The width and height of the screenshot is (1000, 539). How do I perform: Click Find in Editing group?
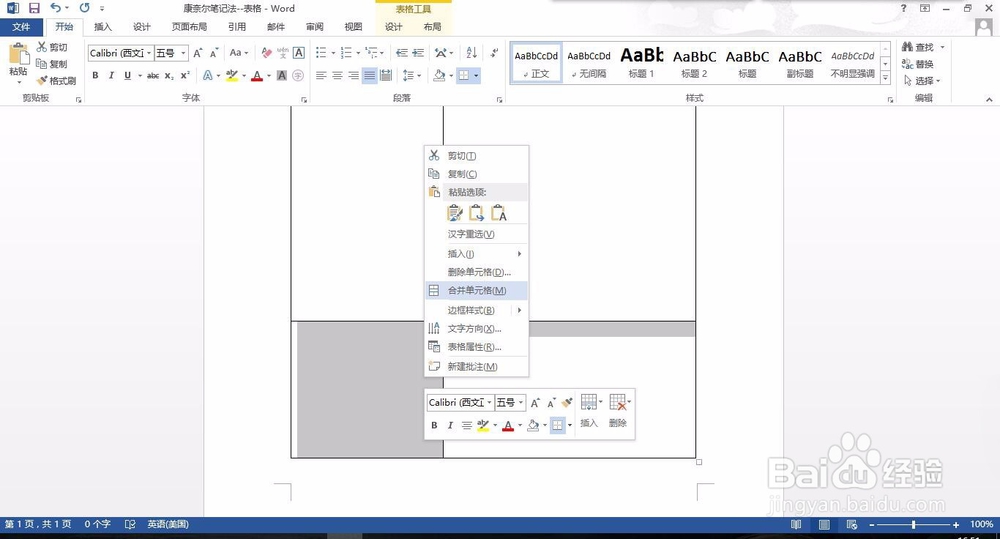tap(918, 47)
